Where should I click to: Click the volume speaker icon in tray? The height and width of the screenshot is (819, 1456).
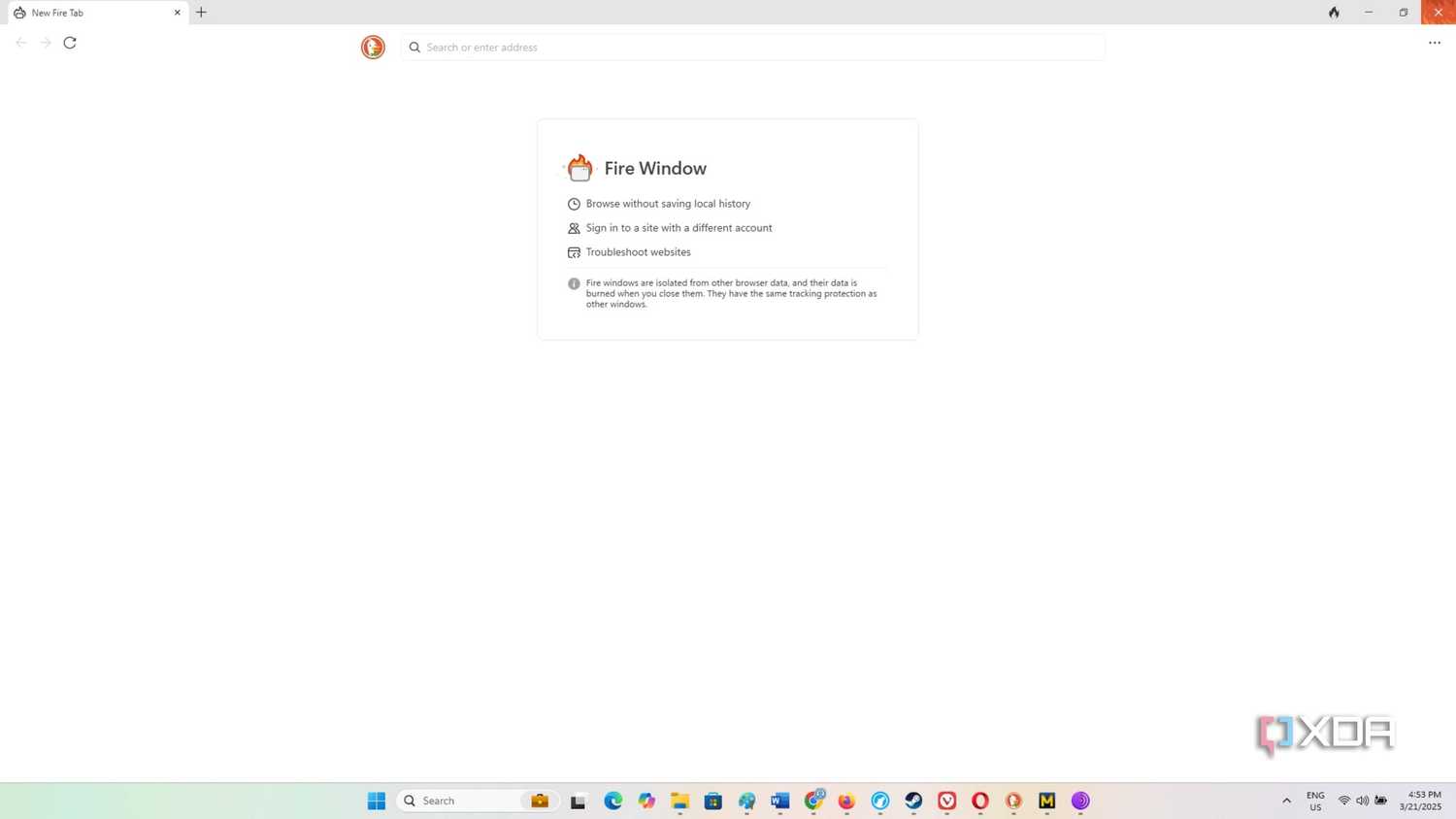click(1362, 801)
